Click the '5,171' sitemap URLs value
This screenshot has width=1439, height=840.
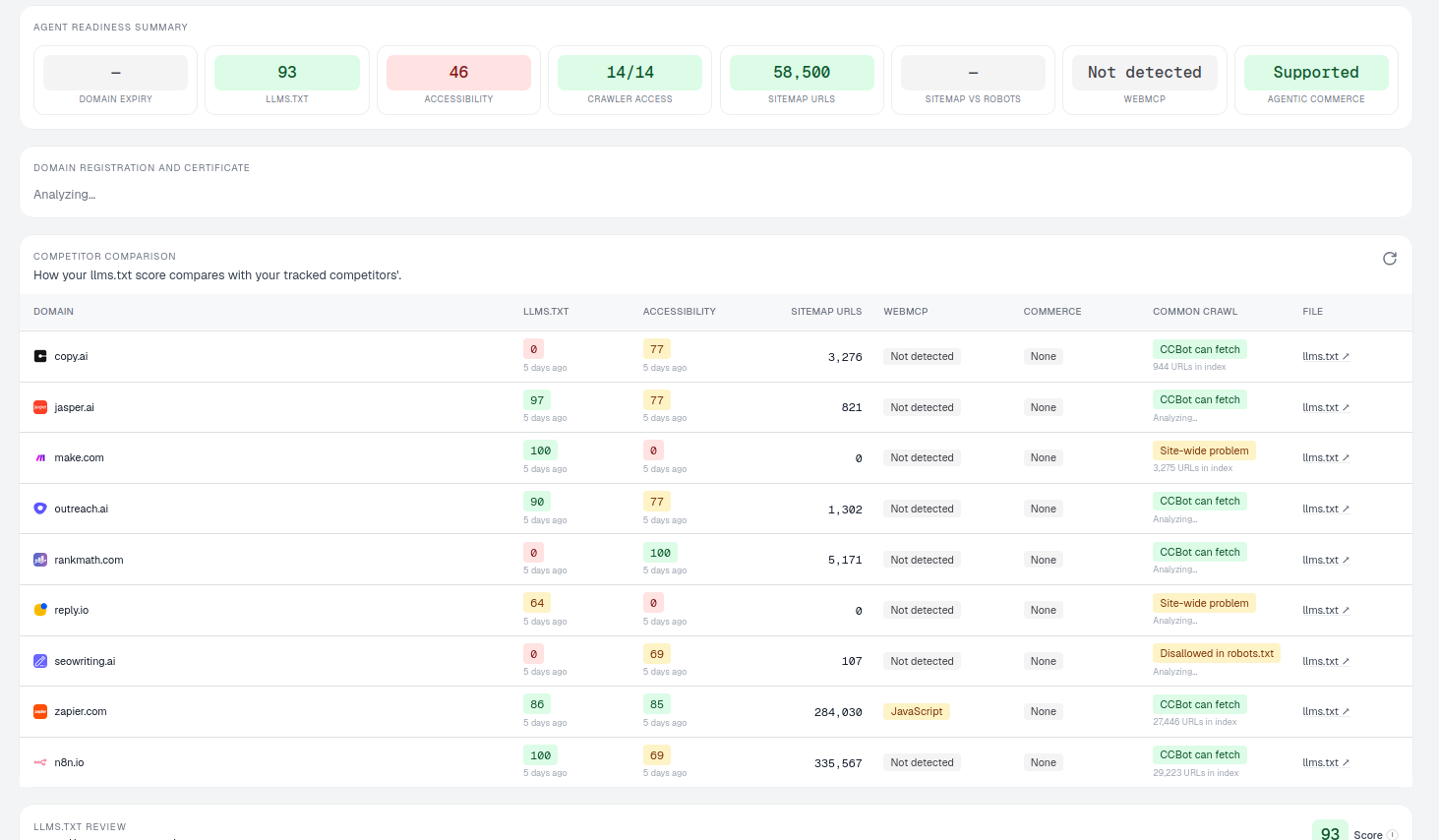pyautogui.click(x=845, y=561)
